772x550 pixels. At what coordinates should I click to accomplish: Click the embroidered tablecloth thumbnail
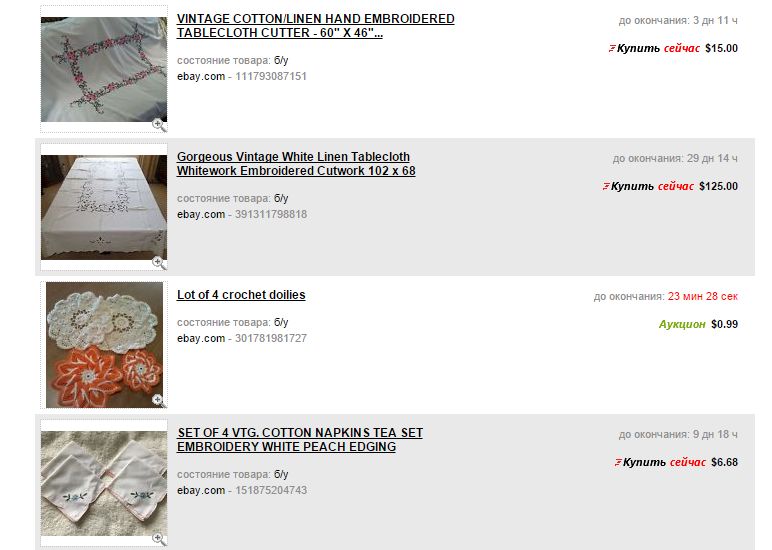click(104, 69)
